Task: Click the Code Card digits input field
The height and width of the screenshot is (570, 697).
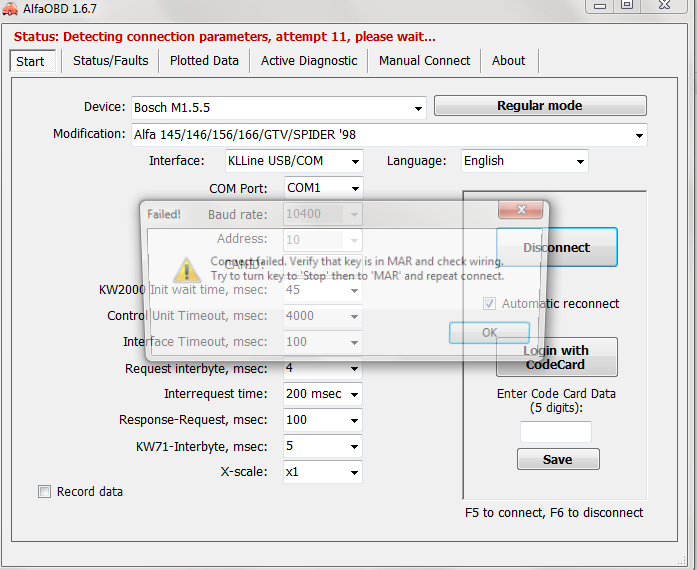Action: (x=556, y=432)
